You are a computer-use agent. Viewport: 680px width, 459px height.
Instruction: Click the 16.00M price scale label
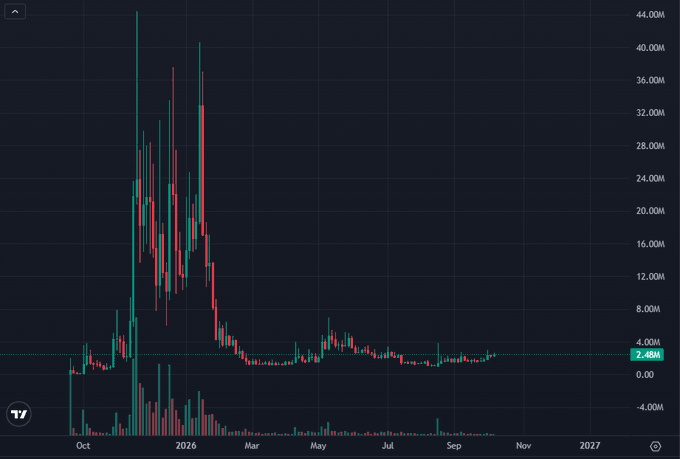tap(650, 244)
